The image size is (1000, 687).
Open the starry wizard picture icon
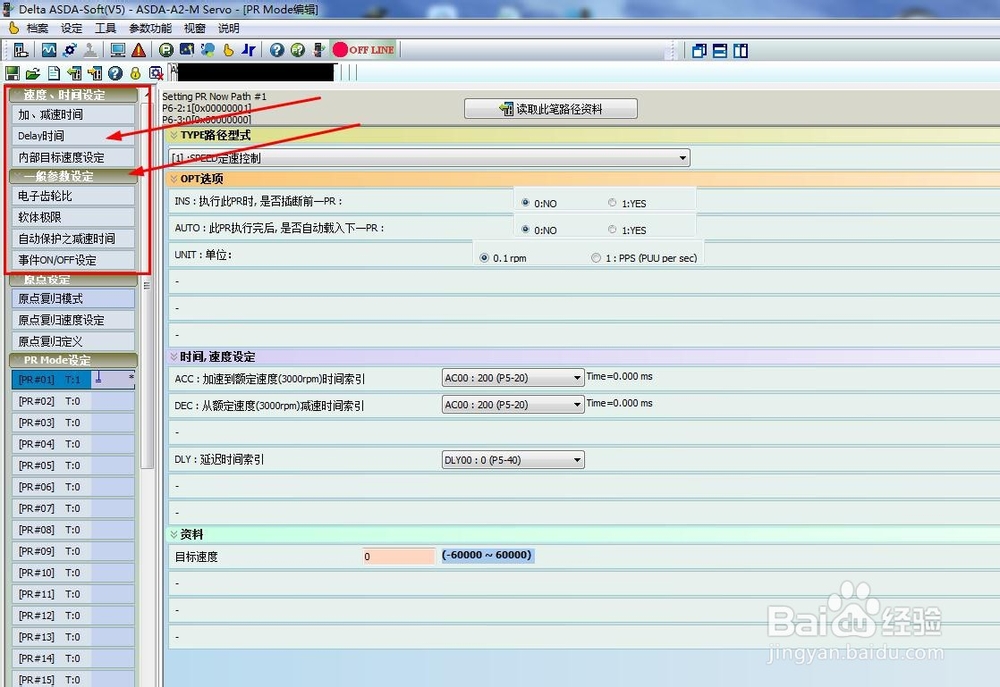point(187,49)
